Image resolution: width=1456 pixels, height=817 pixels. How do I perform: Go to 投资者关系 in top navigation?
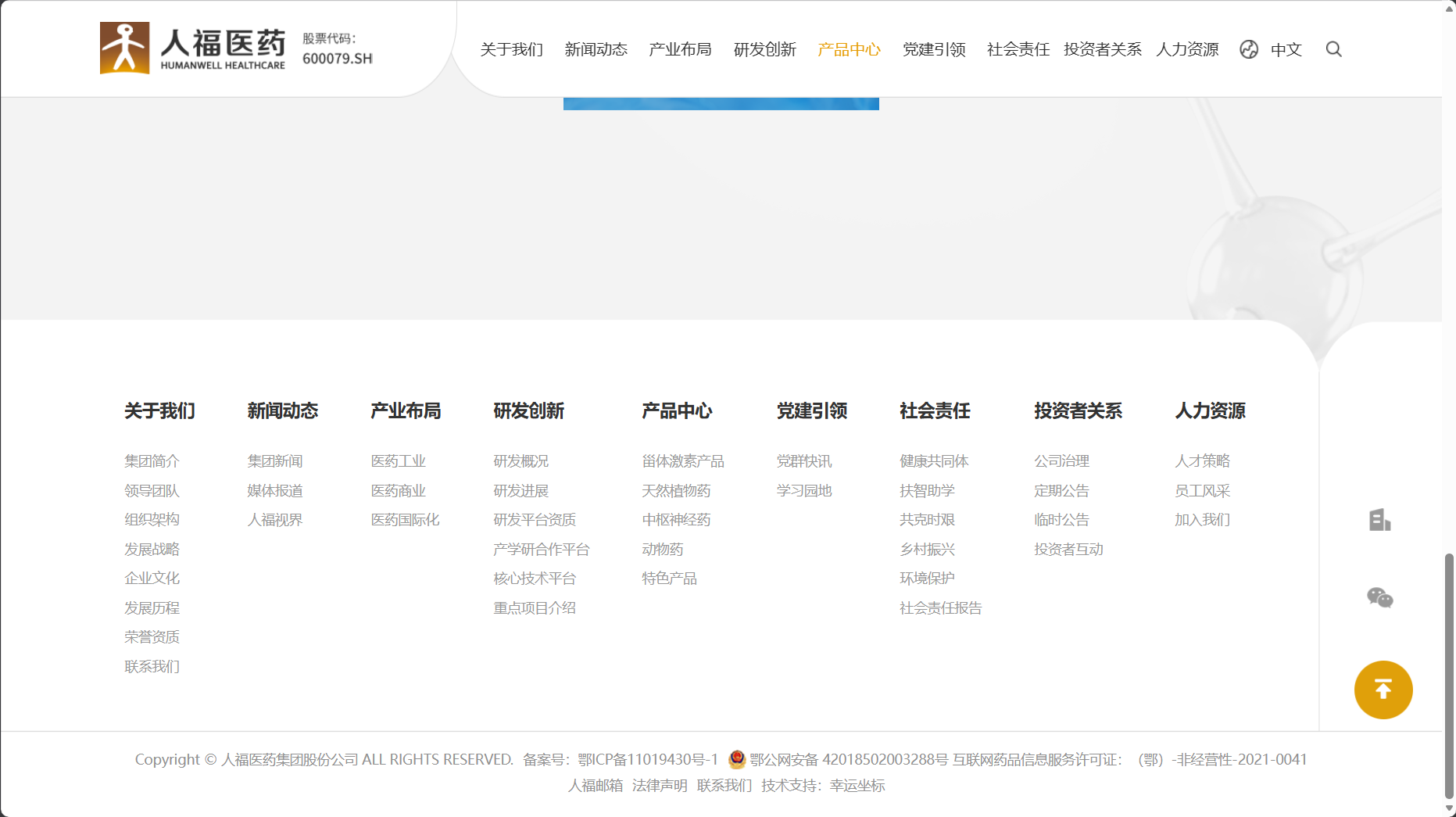click(x=1102, y=49)
